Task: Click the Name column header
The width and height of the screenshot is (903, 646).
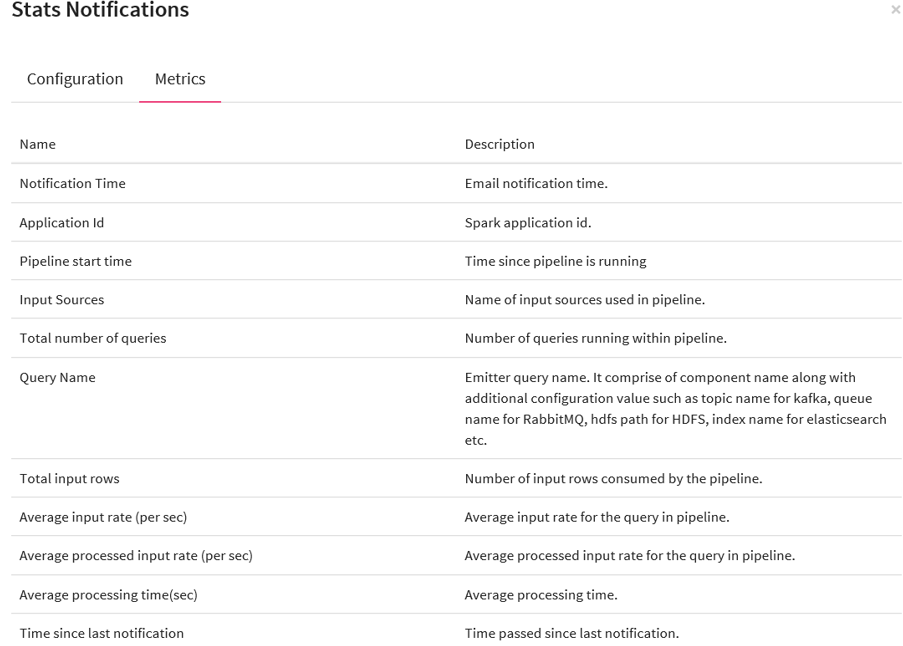Action: pos(38,144)
